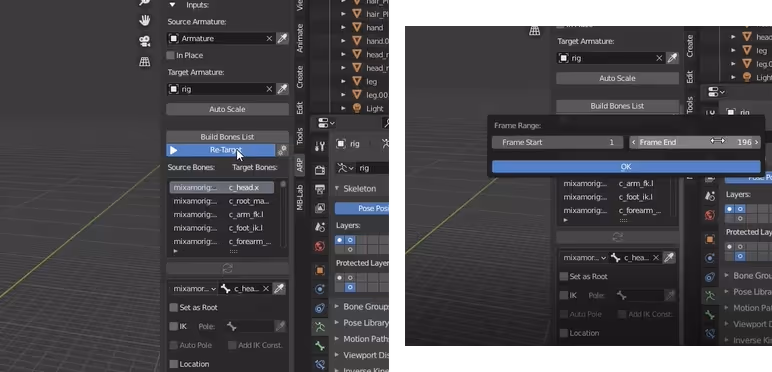Expand Bone Groups panel in left screenshot

coord(337,307)
